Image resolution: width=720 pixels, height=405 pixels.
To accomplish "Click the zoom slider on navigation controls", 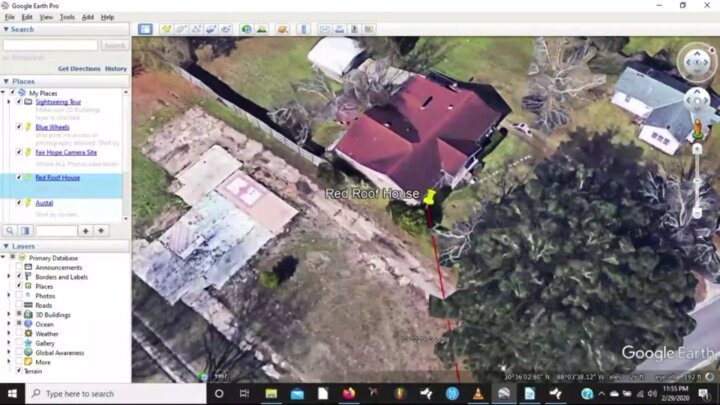I will (697, 181).
